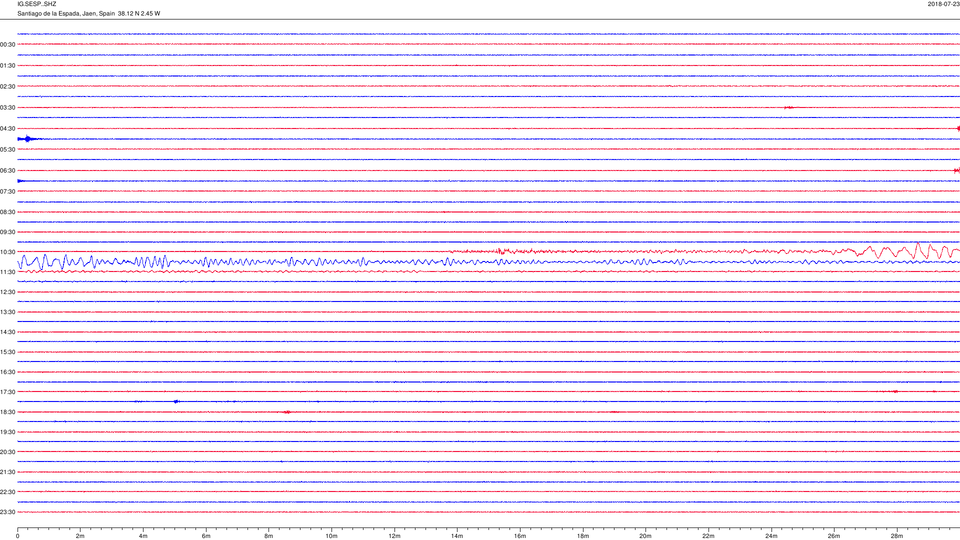This screenshot has width=960, height=540.
Task: Select the 19:30 time label
Action: 8,432
